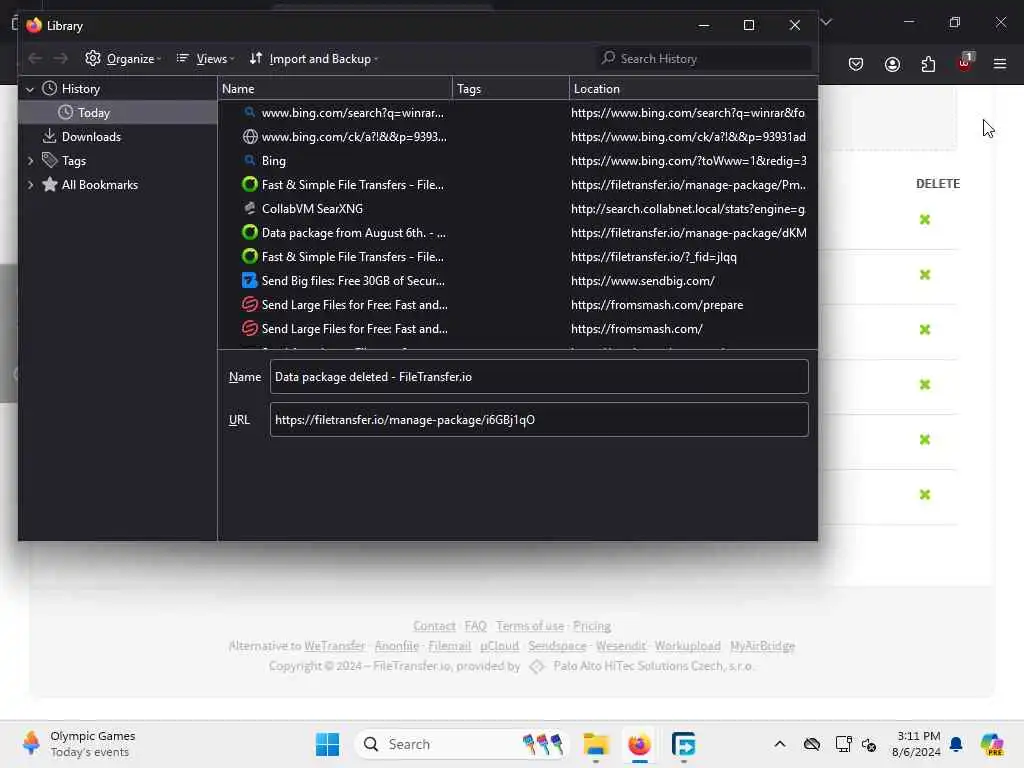The width and height of the screenshot is (1024, 768).
Task: Click the CollabVM SearXNG favicon
Action: click(x=249, y=209)
